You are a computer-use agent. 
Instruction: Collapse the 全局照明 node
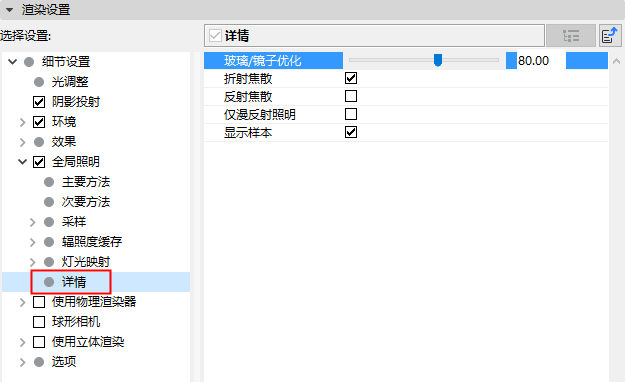coord(23,162)
